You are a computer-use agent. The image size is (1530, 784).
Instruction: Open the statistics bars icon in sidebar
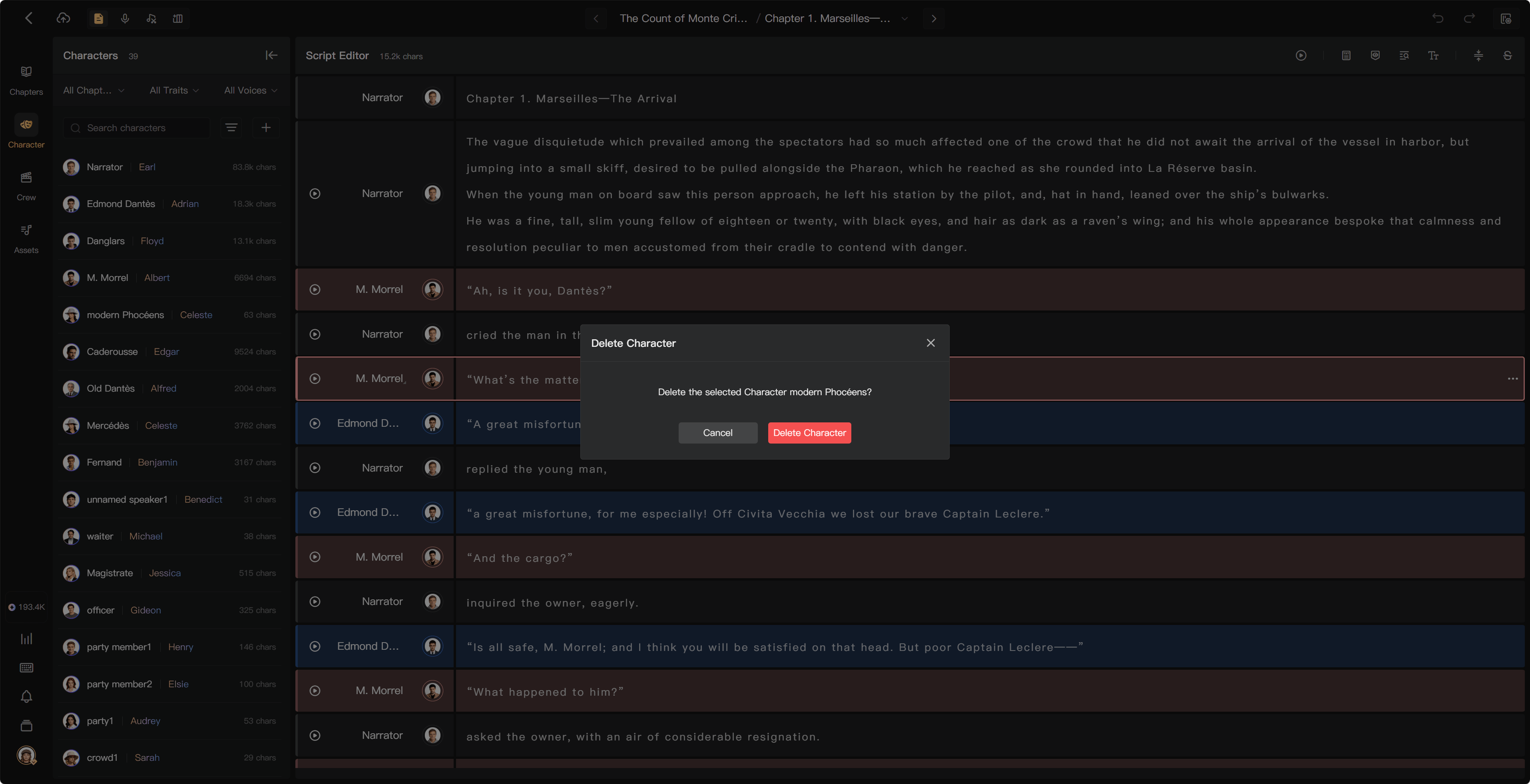point(26,639)
